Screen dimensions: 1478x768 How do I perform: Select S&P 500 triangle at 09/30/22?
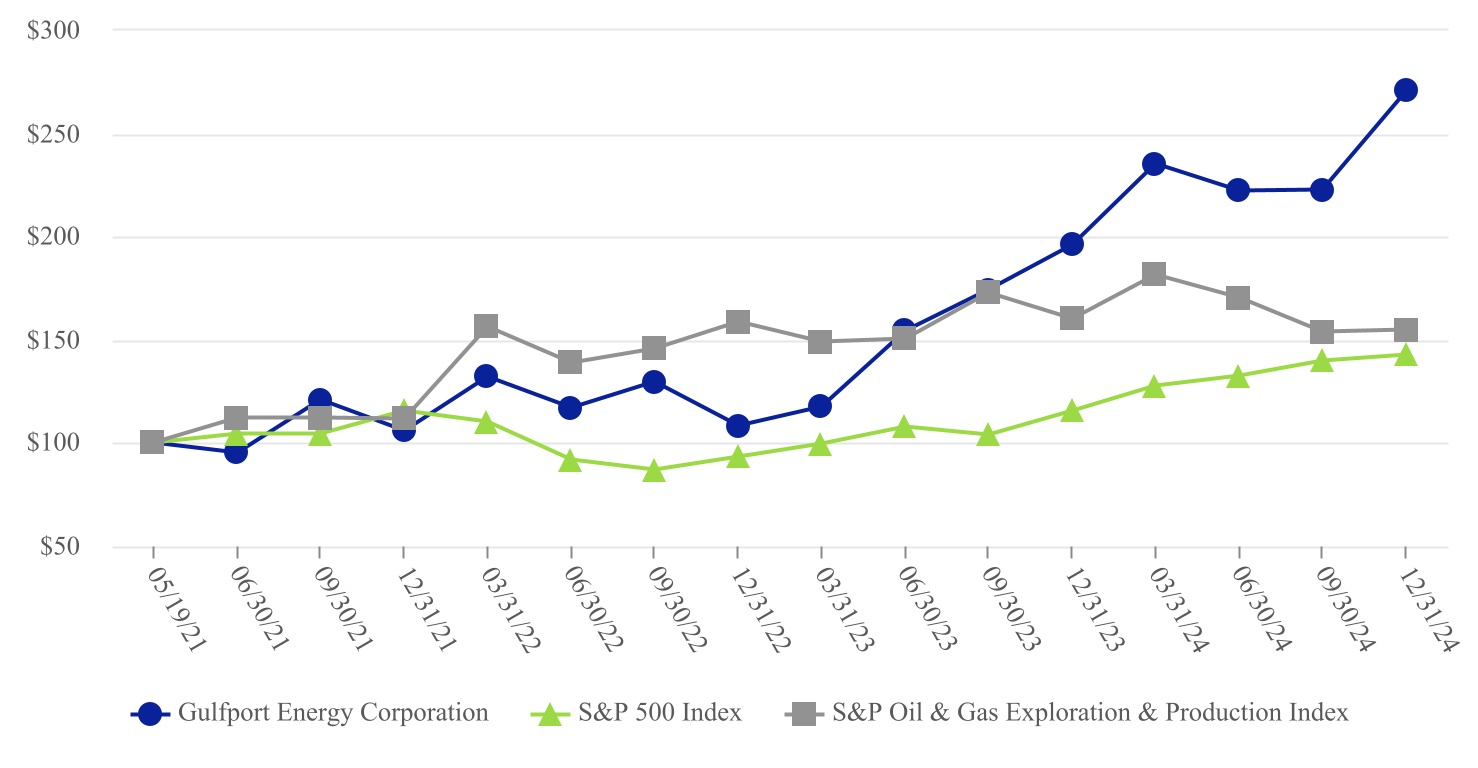click(x=654, y=471)
